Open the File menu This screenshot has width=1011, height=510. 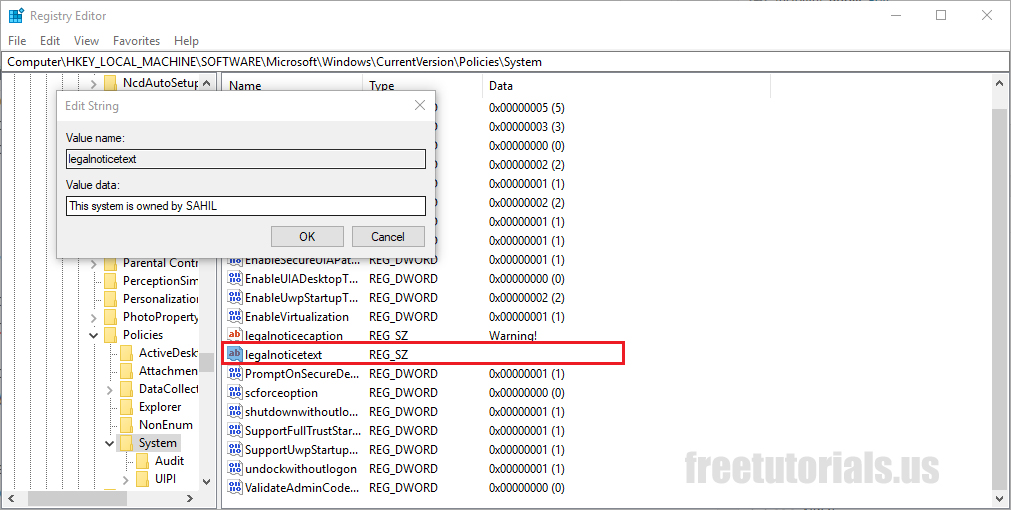coord(18,41)
